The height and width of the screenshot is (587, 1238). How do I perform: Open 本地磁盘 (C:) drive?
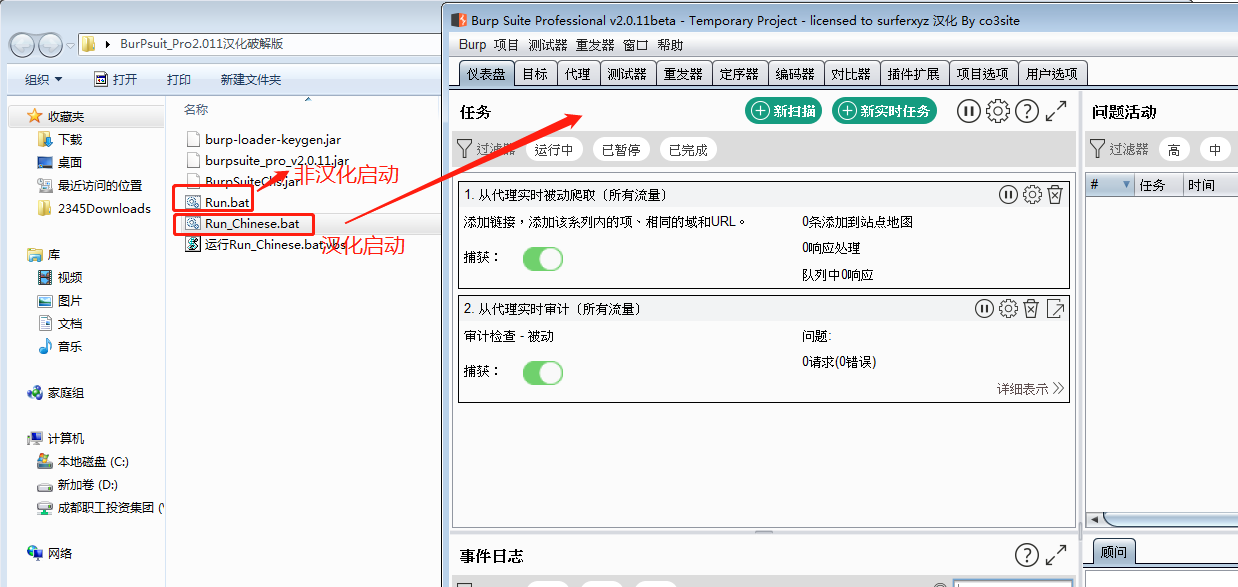point(93,462)
